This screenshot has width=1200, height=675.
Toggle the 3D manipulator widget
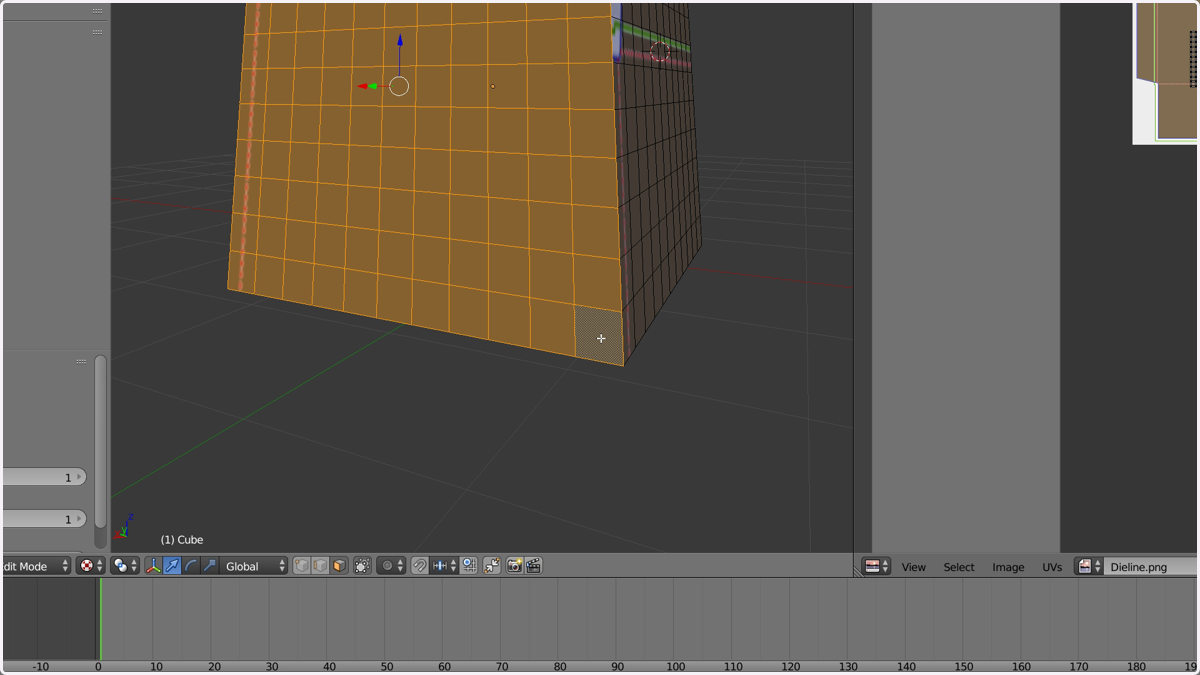click(153, 566)
